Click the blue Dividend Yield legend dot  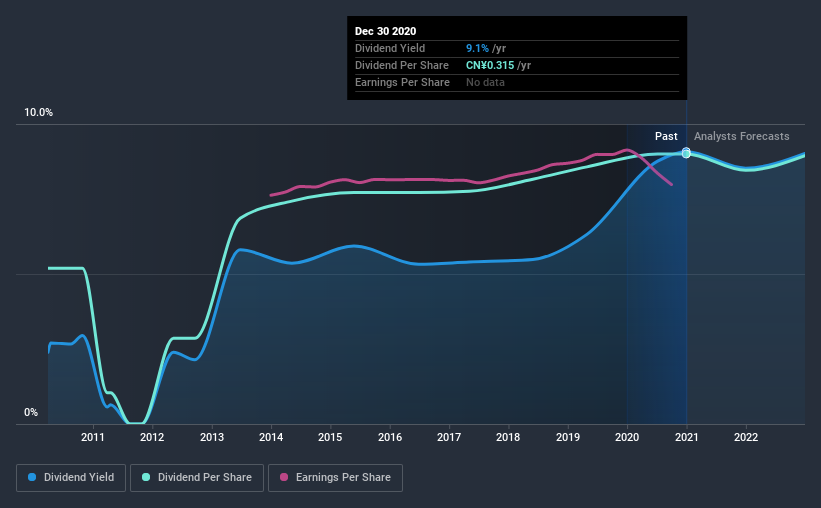[32, 477]
